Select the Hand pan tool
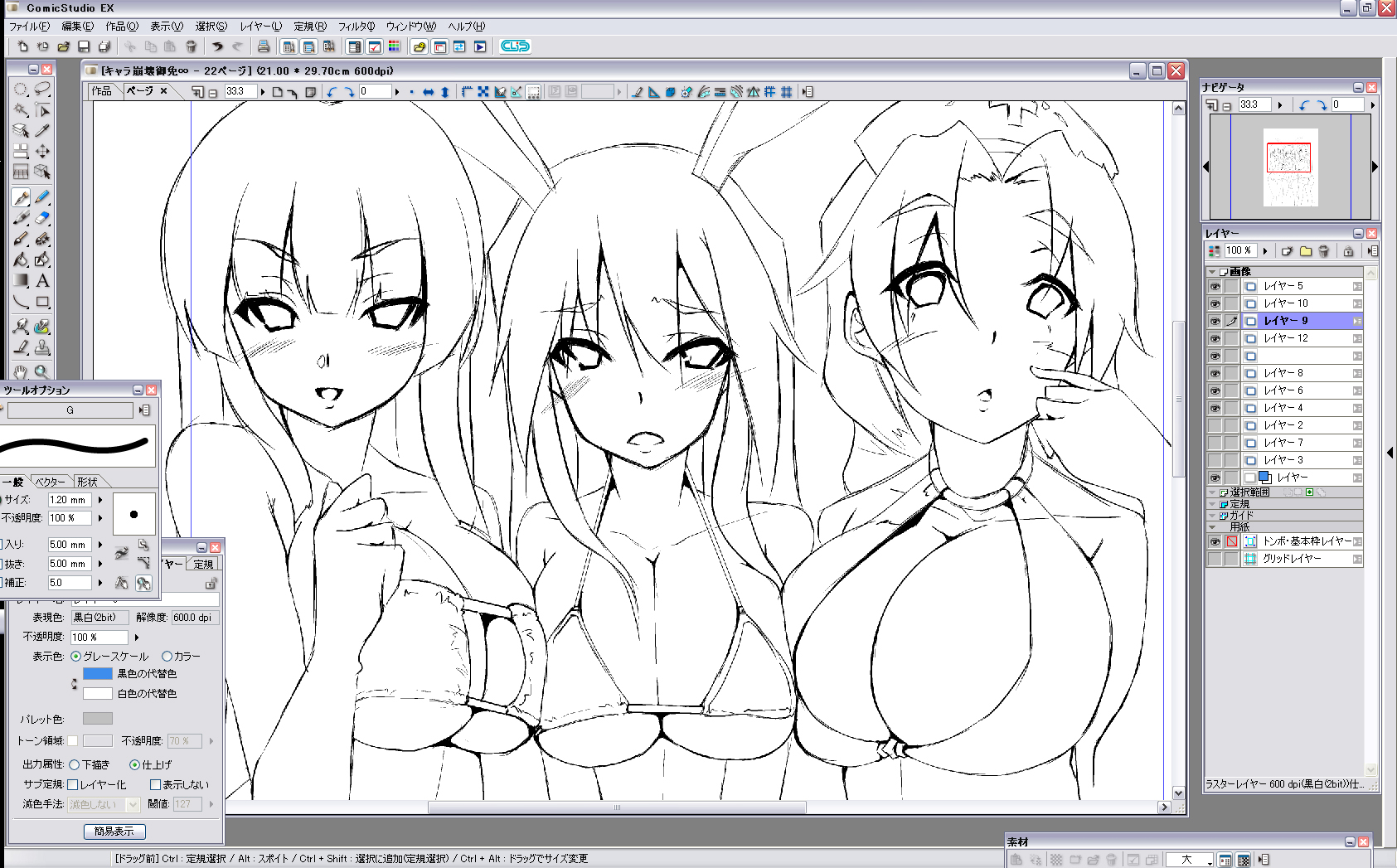The width and height of the screenshot is (1397, 868). [x=21, y=371]
